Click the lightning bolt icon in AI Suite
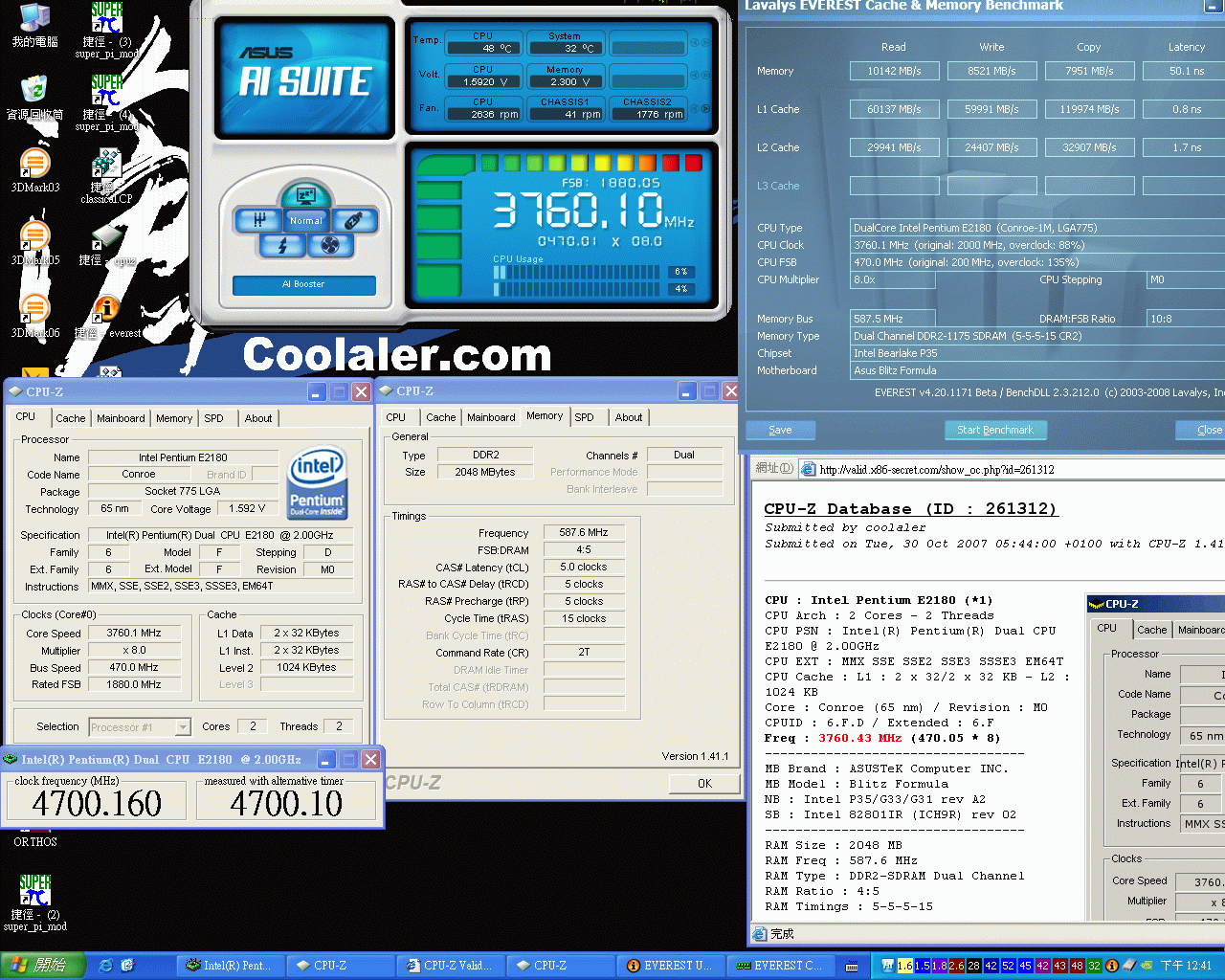 (x=282, y=246)
